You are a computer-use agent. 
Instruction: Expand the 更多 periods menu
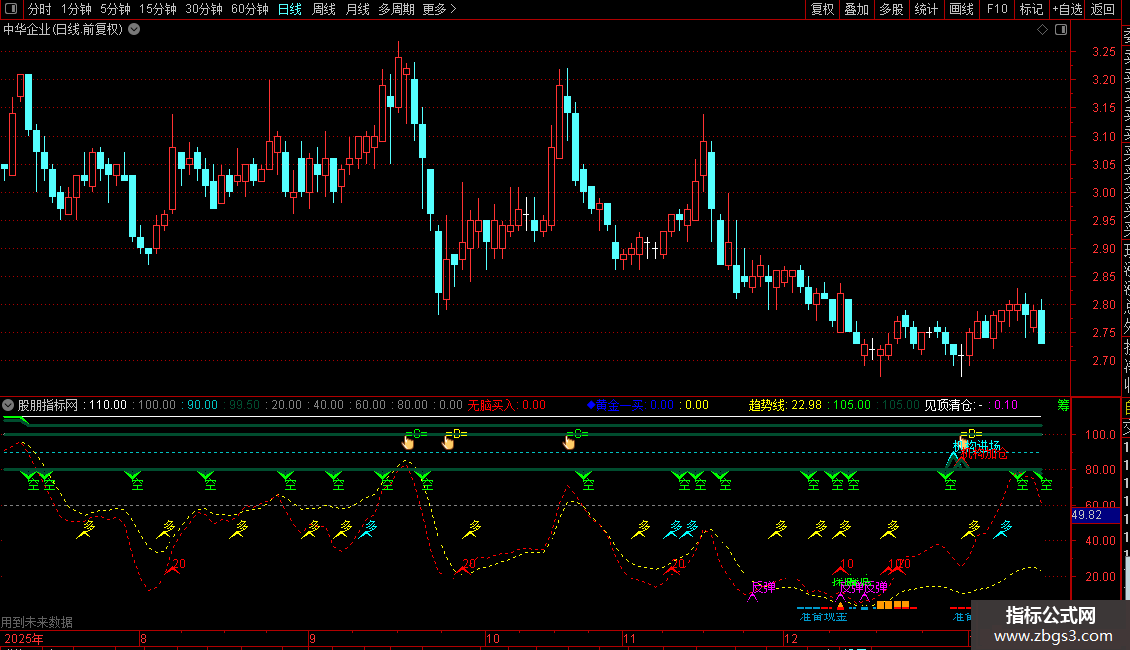pos(439,9)
